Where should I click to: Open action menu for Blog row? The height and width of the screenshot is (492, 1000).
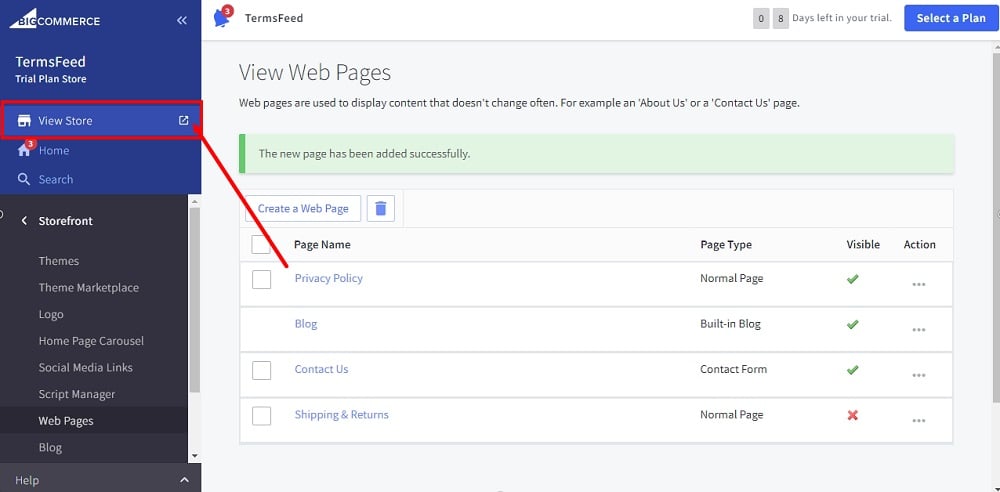pyautogui.click(x=918, y=329)
